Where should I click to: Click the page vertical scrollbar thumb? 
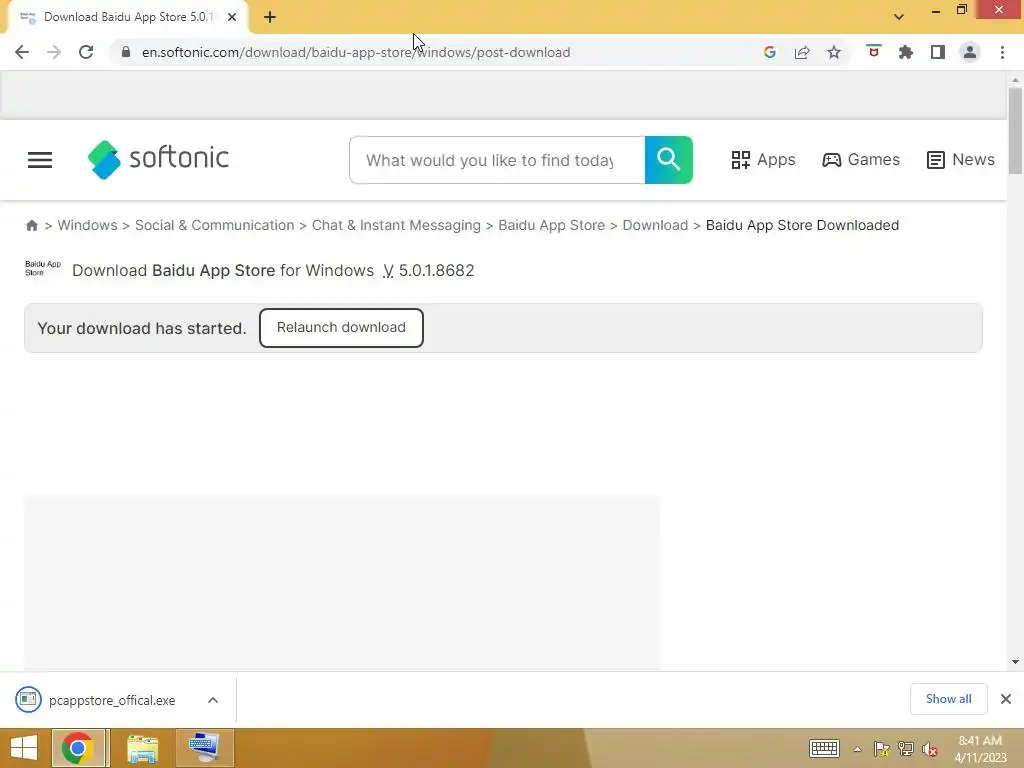pyautogui.click(x=1015, y=131)
